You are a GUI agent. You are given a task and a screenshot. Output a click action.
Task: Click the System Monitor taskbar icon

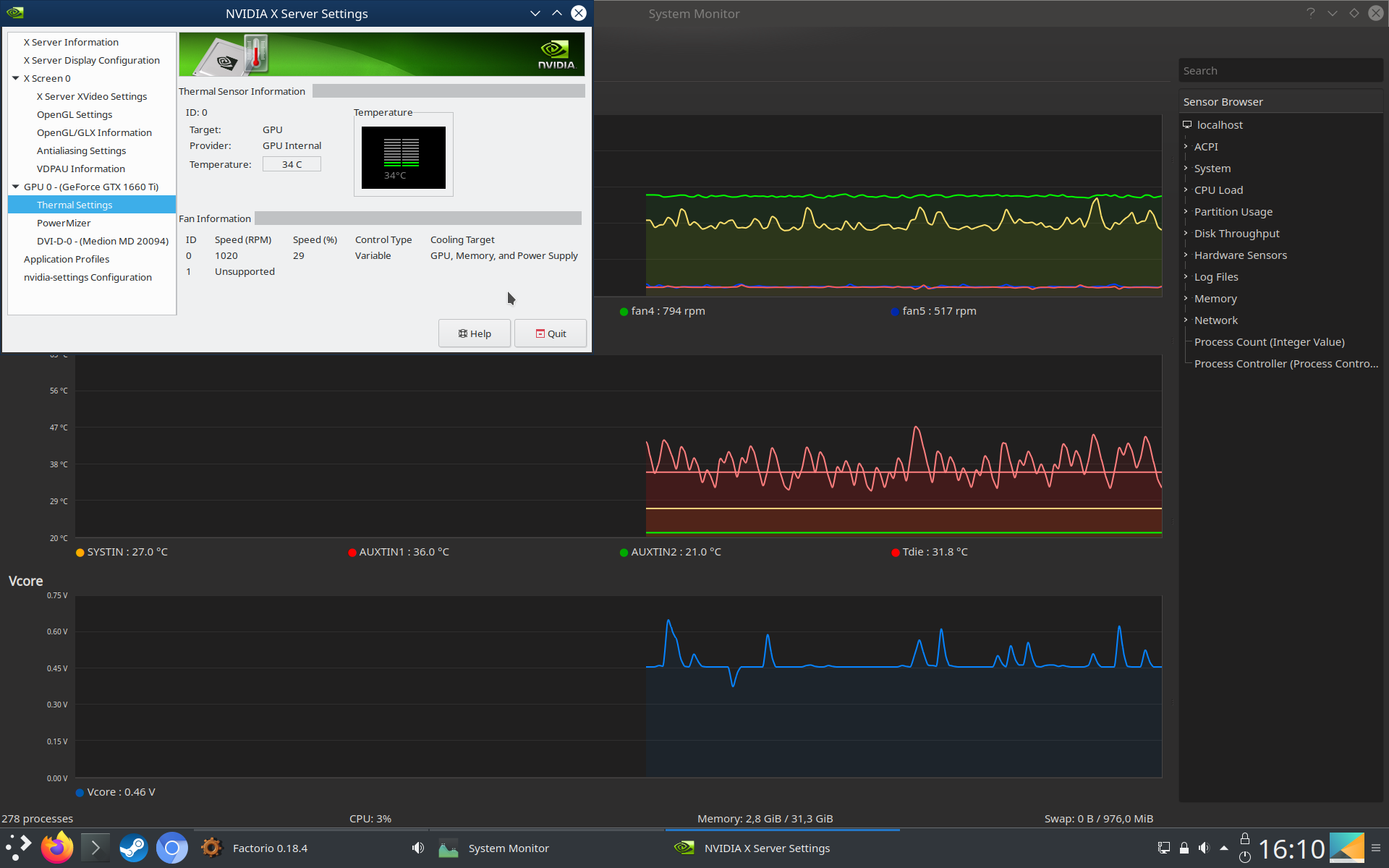449,848
